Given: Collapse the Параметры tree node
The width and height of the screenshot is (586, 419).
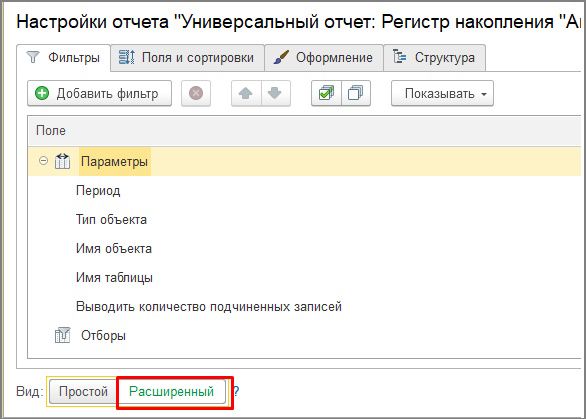Looking at the screenshot, I should [x=43, y=161].
